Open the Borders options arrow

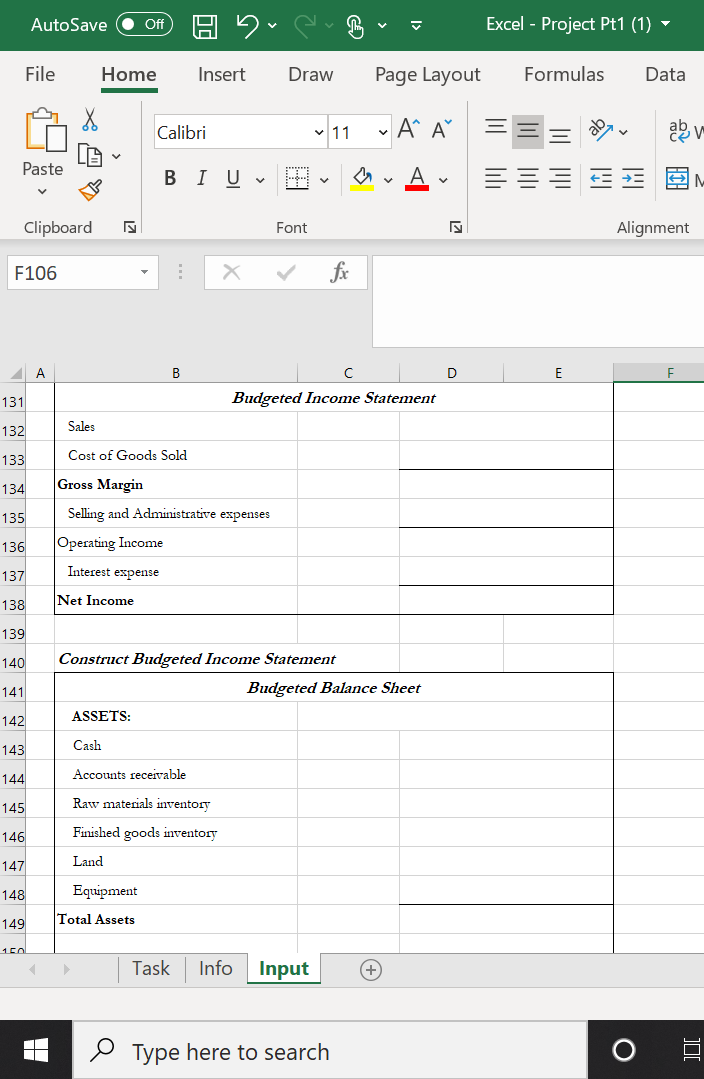pos(324,180)
